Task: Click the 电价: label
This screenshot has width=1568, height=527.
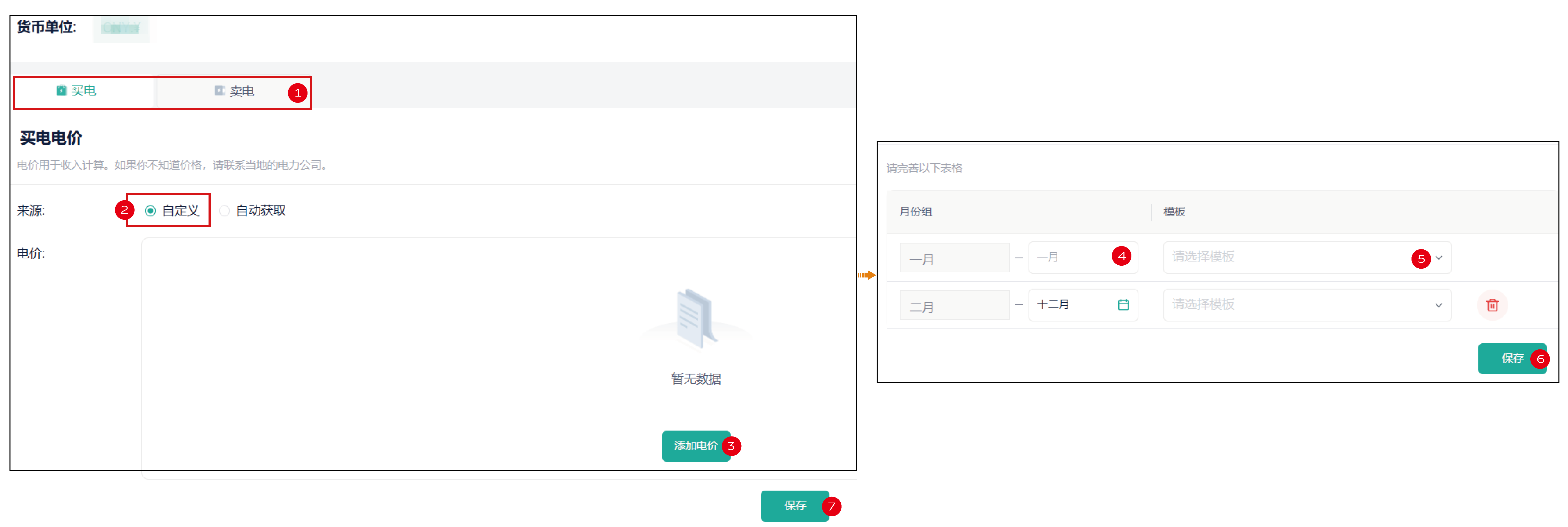Action: [x=31, y=253]
